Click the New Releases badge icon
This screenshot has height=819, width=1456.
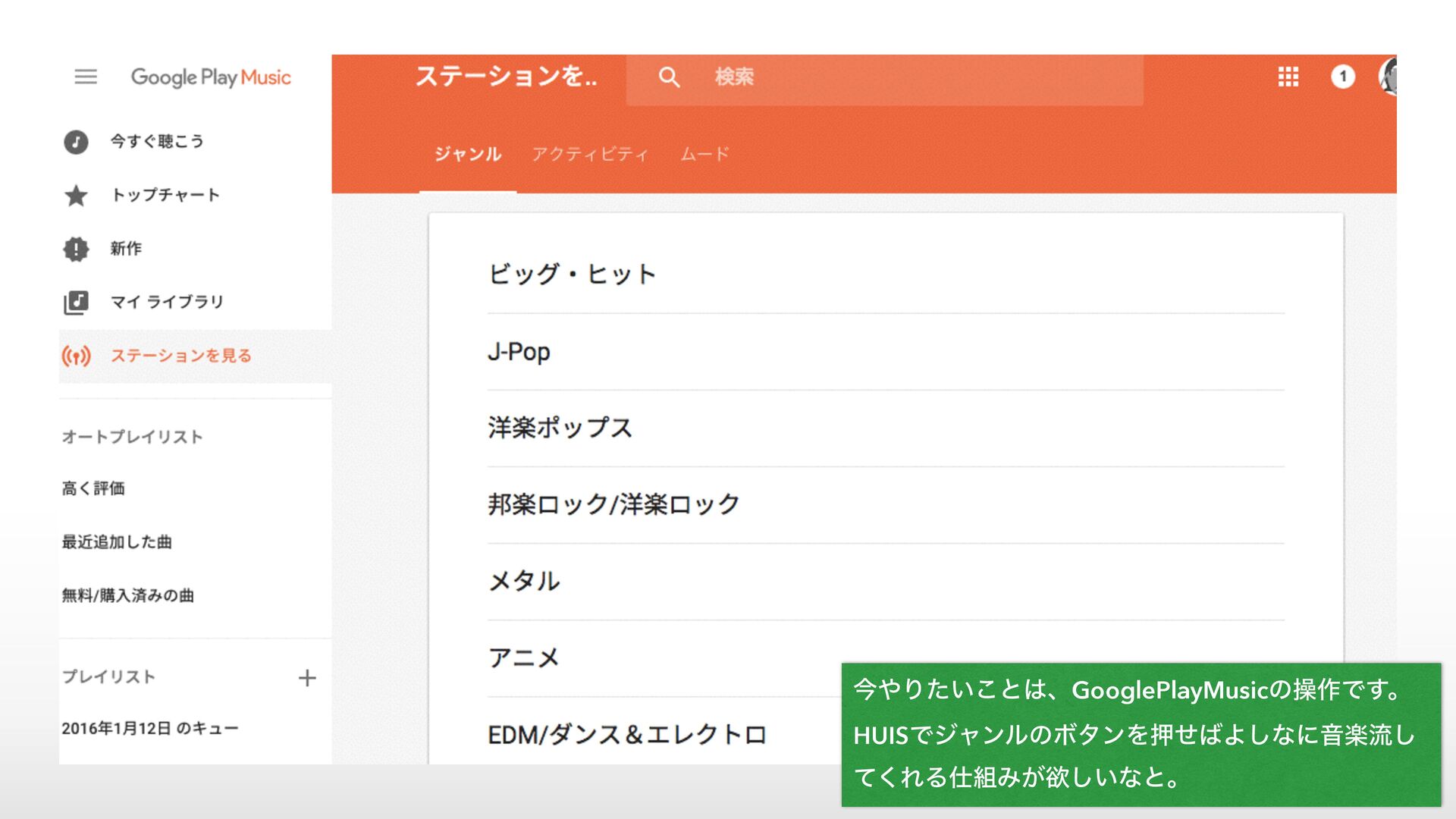(x=76, y=249)
